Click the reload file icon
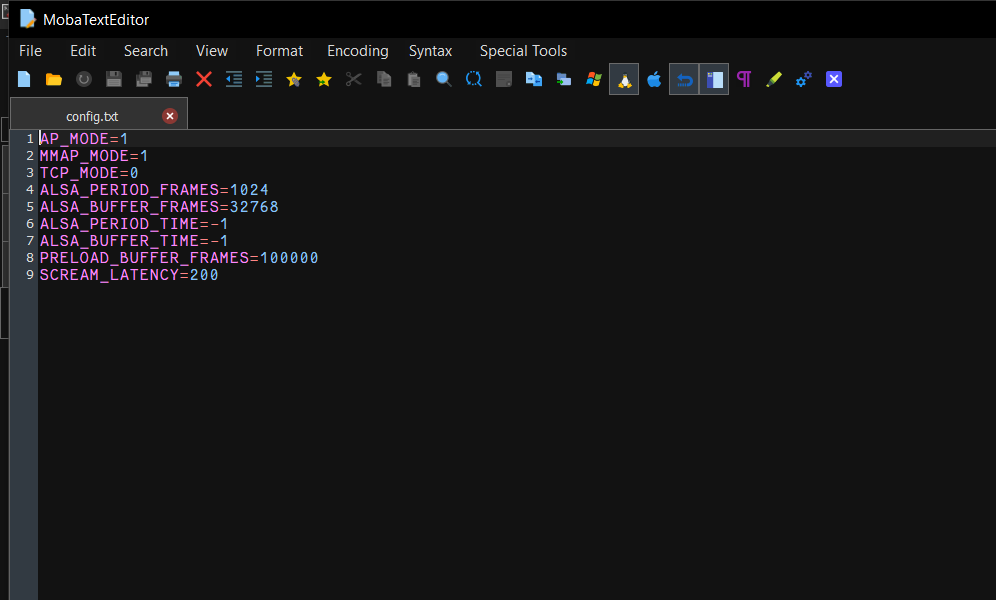The image size is (996, 600). (84, 79)
